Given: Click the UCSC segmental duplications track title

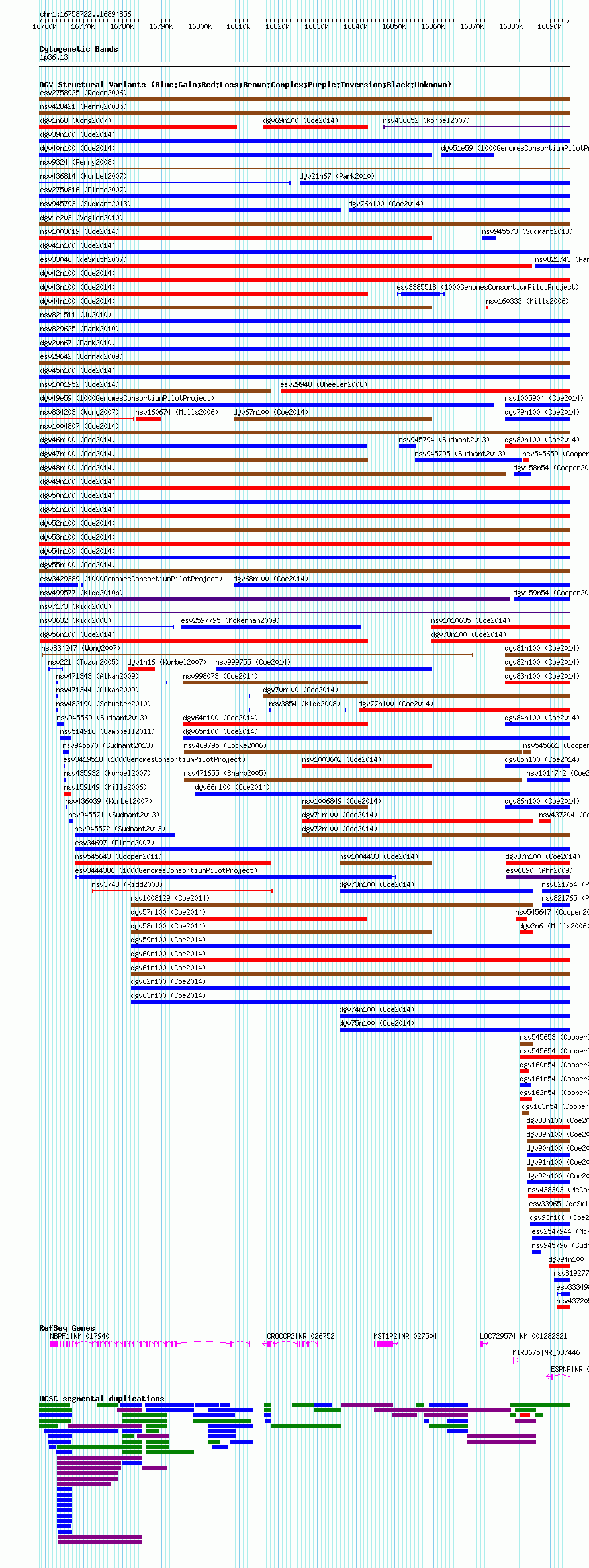Looking at the screenshot, I should (101, 1399).
